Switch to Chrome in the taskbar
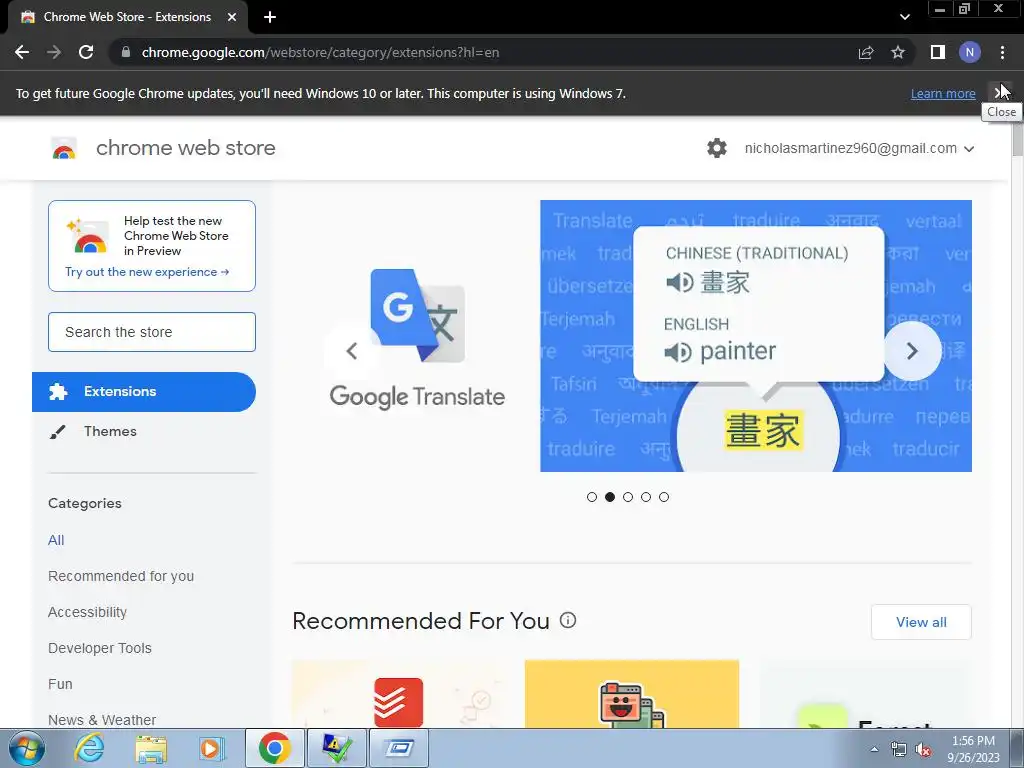 point(274,748)
